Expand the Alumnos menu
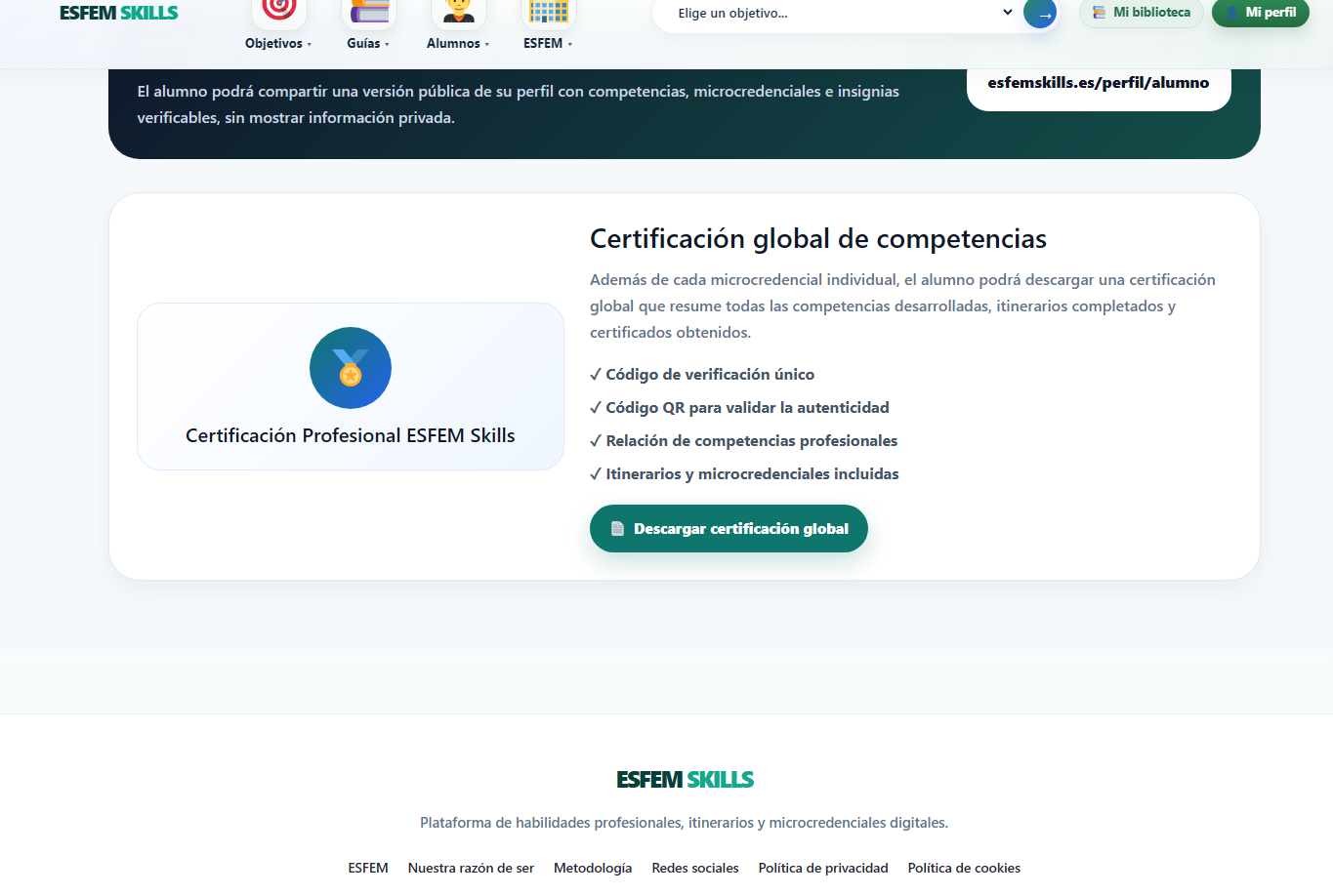This screenshot has width=1333, height=896. [x=458, y=44]
